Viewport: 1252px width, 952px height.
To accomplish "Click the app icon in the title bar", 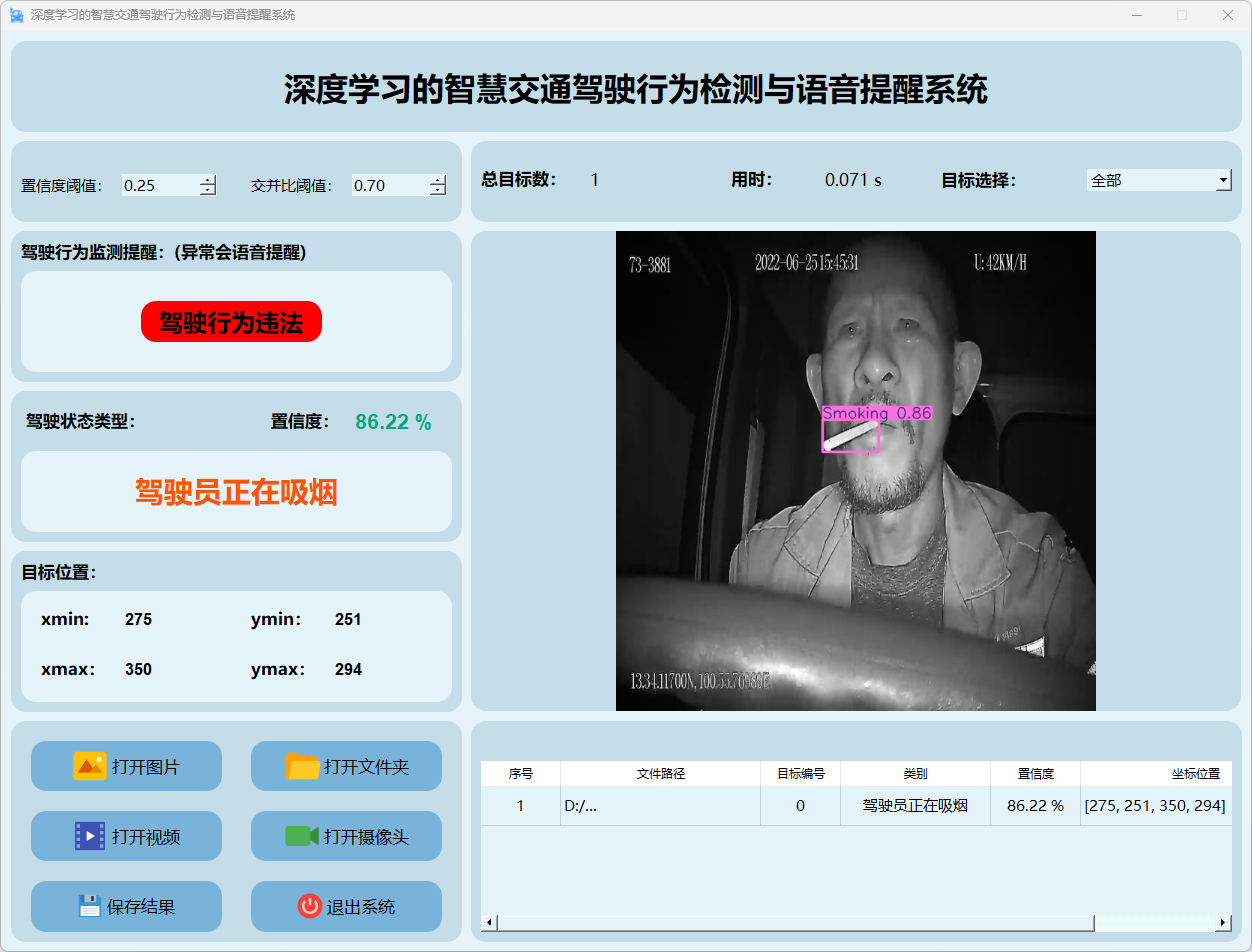I will point(16,15).
